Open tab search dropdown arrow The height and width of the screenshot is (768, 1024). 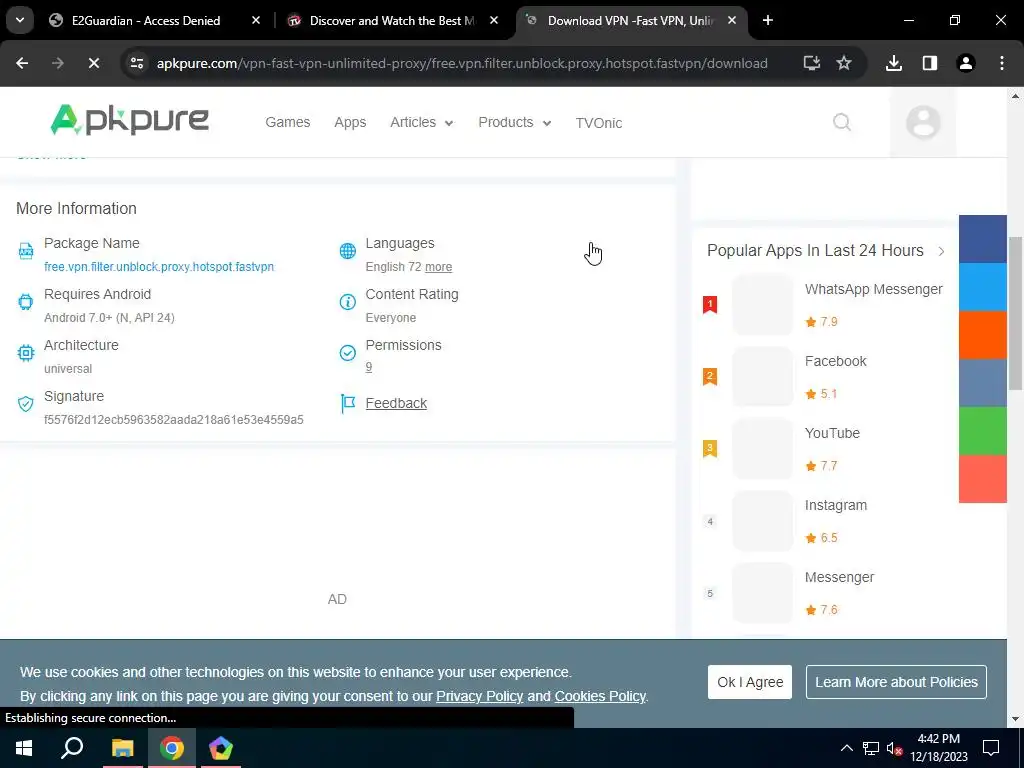pos(20,21)
